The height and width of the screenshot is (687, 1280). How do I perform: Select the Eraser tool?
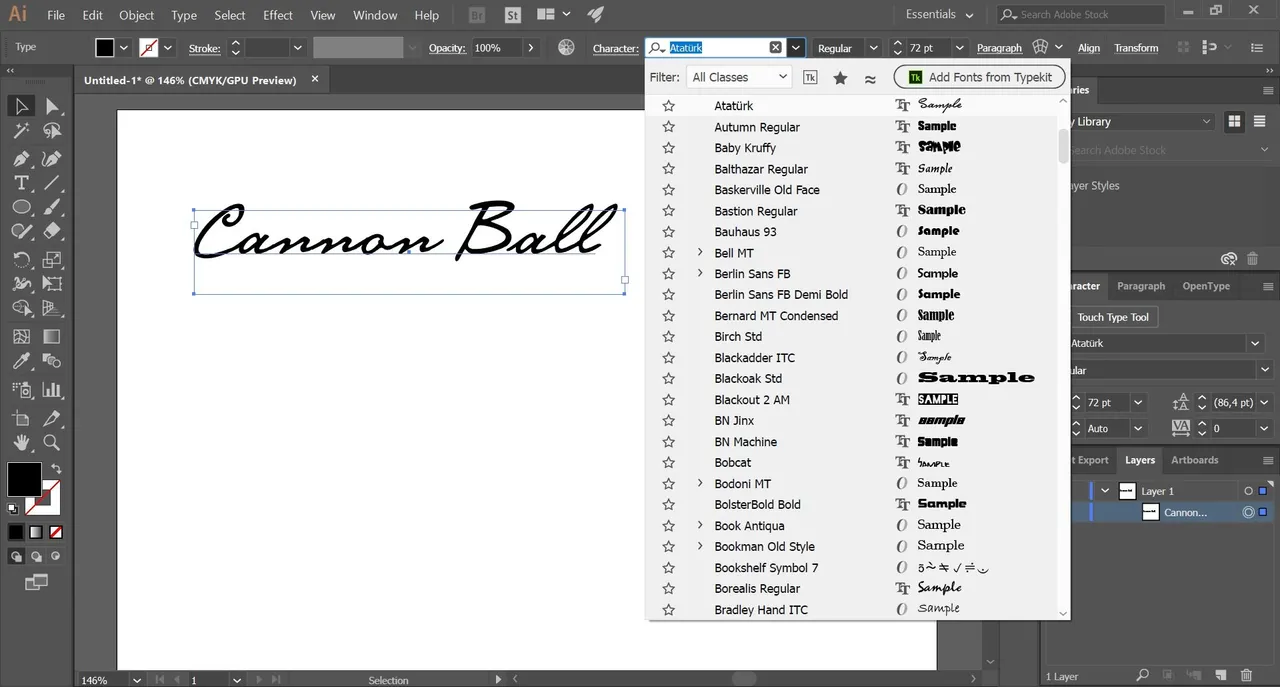[x=52, y=231]
